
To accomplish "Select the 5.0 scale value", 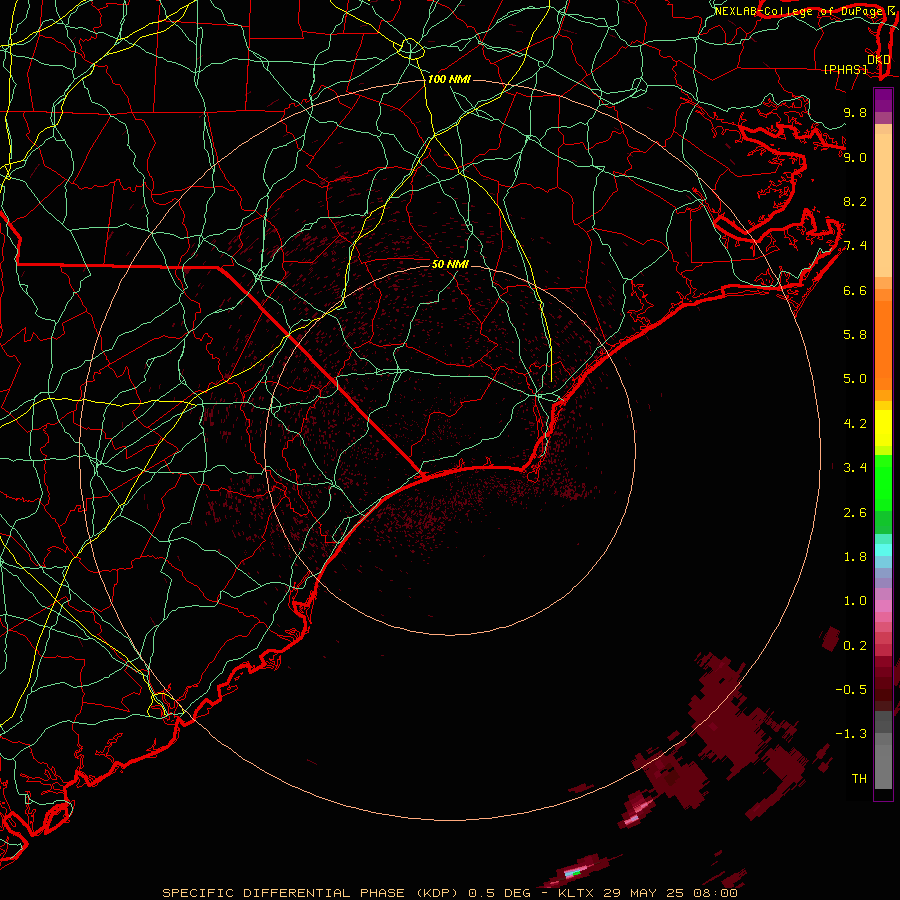I will [x=855, y=379].
